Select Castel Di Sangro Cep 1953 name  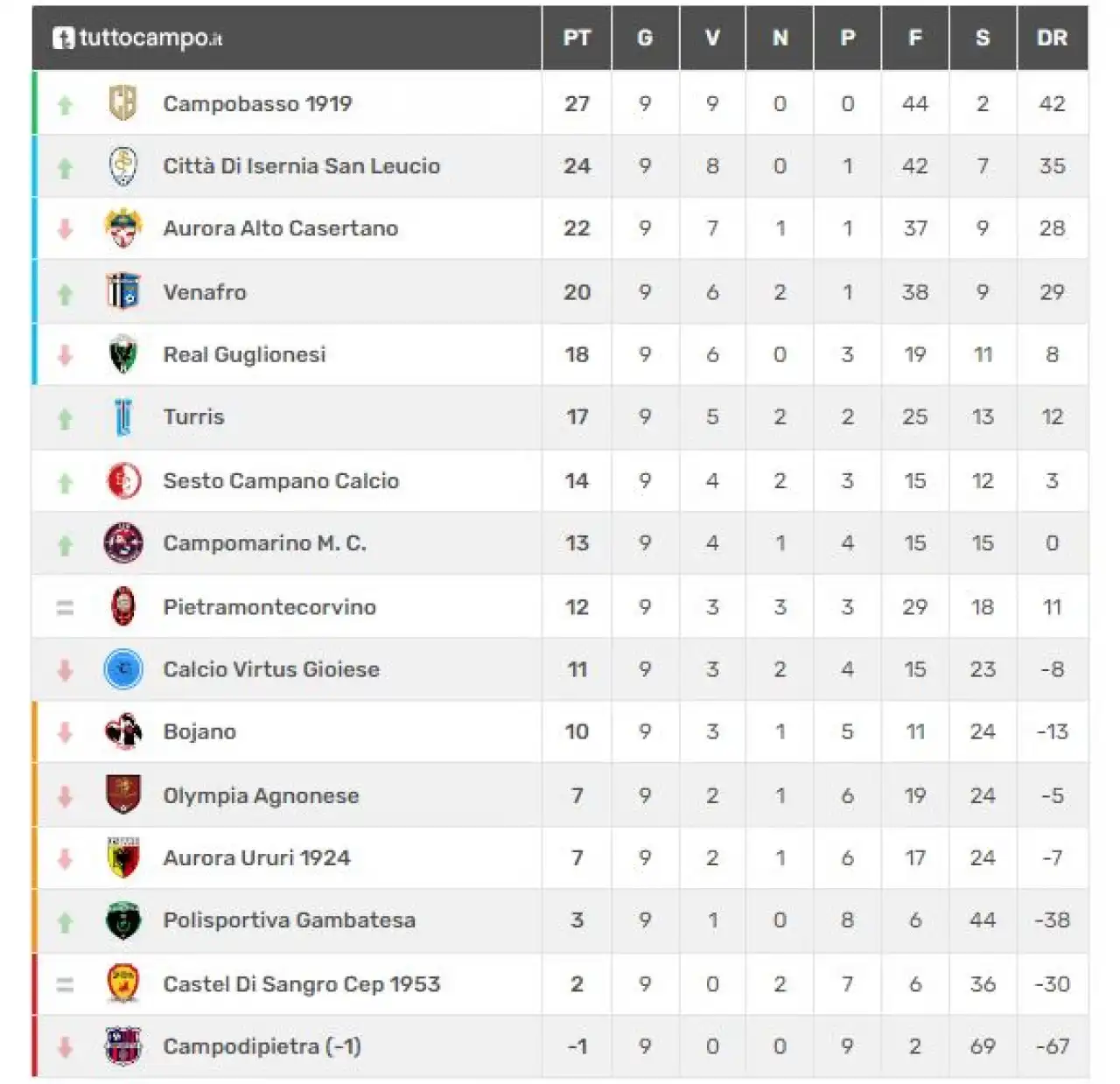pyautogui.click(x=301, y=984)
